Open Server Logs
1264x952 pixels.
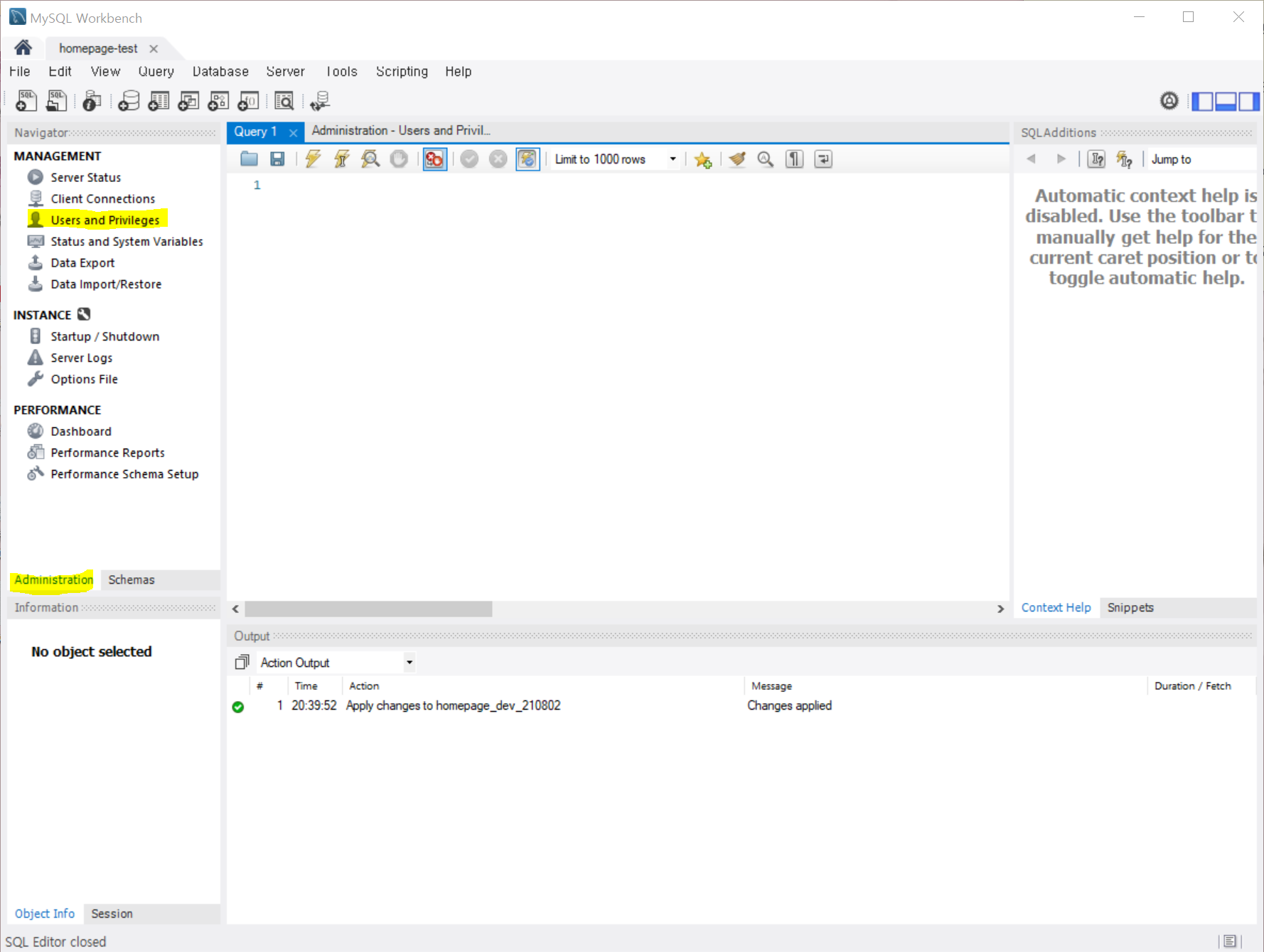tap(81, 358)
